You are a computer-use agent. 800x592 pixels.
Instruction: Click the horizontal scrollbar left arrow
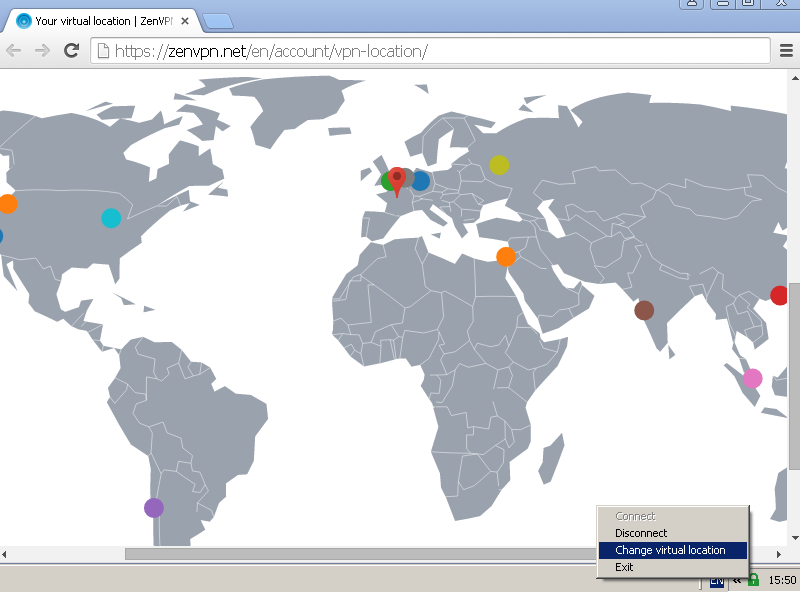[5, 554]
